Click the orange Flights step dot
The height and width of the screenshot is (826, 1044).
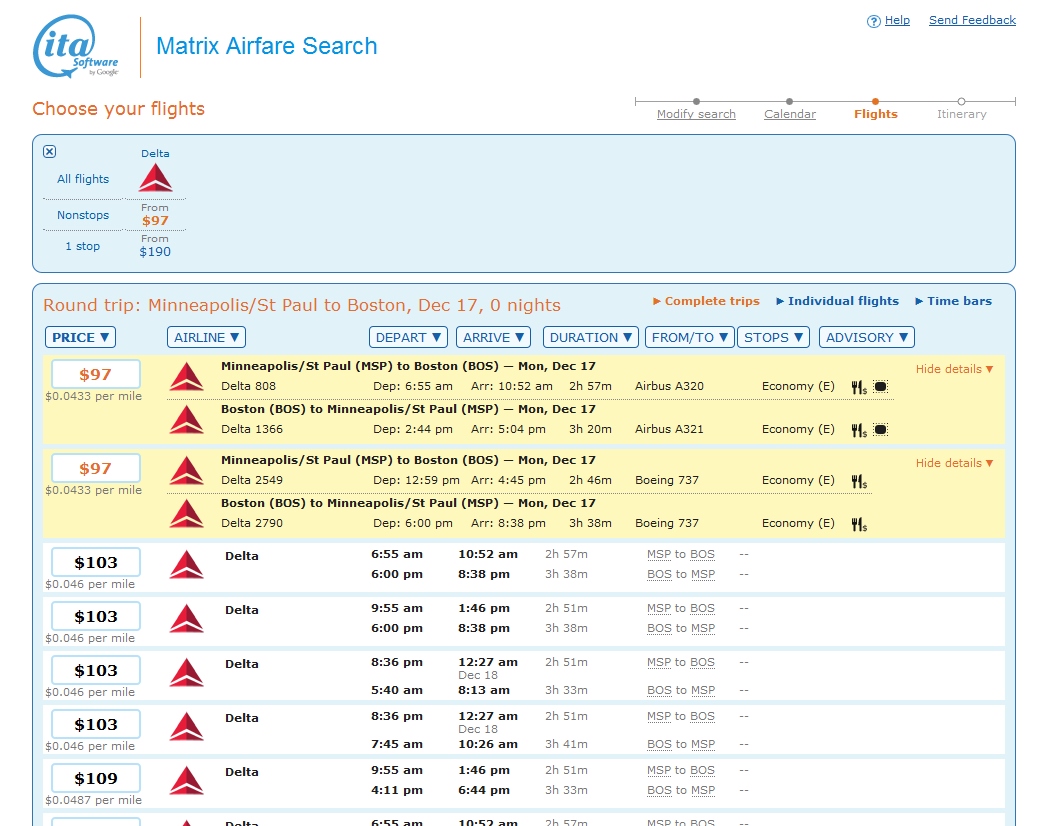click(875, 97)
